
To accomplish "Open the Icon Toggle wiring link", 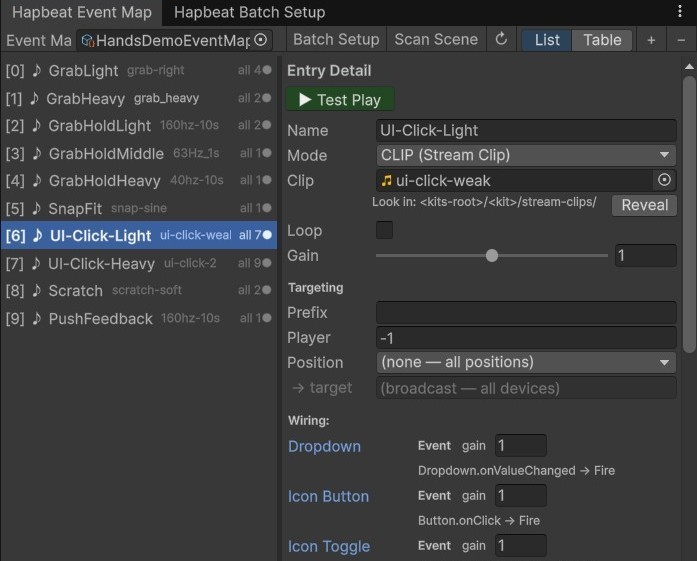I will [329, 546].
